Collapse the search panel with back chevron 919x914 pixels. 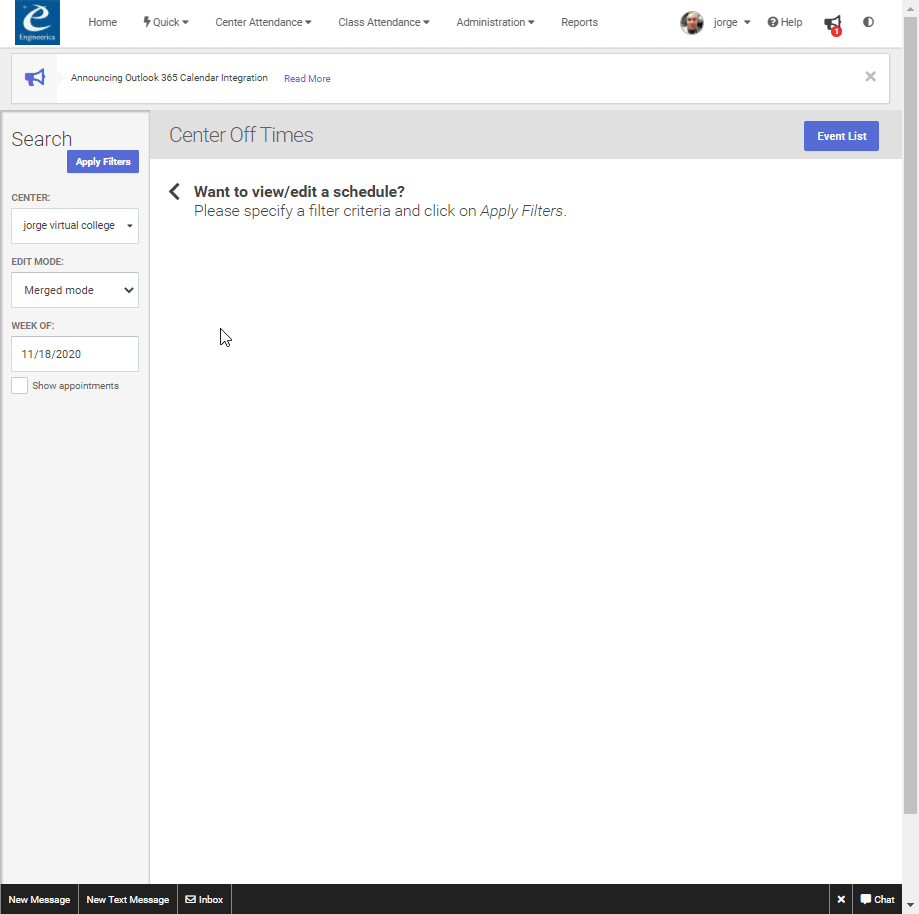174,192
